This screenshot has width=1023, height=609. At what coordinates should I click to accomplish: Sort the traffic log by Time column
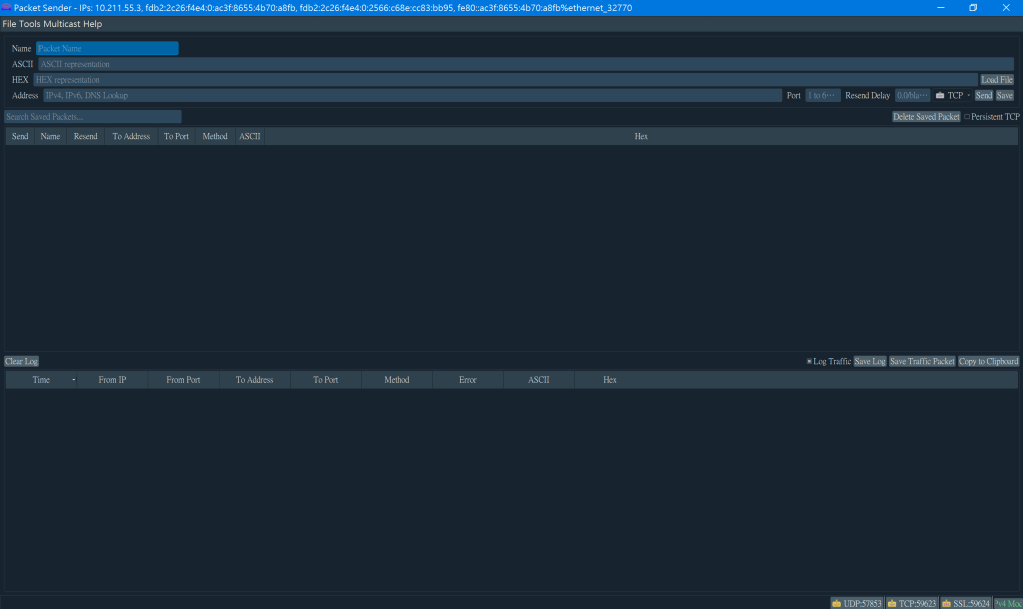[42, 380]
